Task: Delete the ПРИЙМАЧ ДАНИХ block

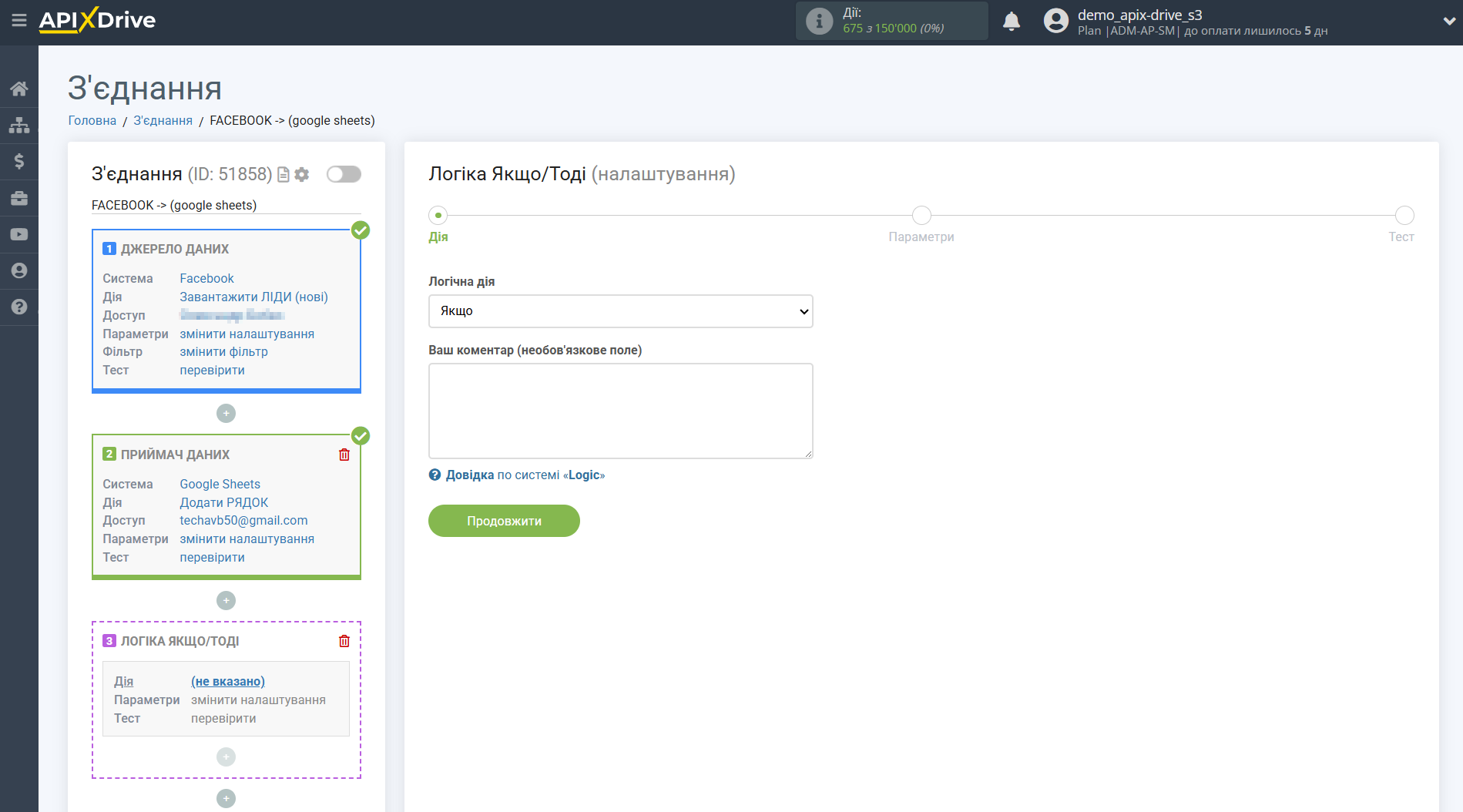Action: tap(344, 455)
